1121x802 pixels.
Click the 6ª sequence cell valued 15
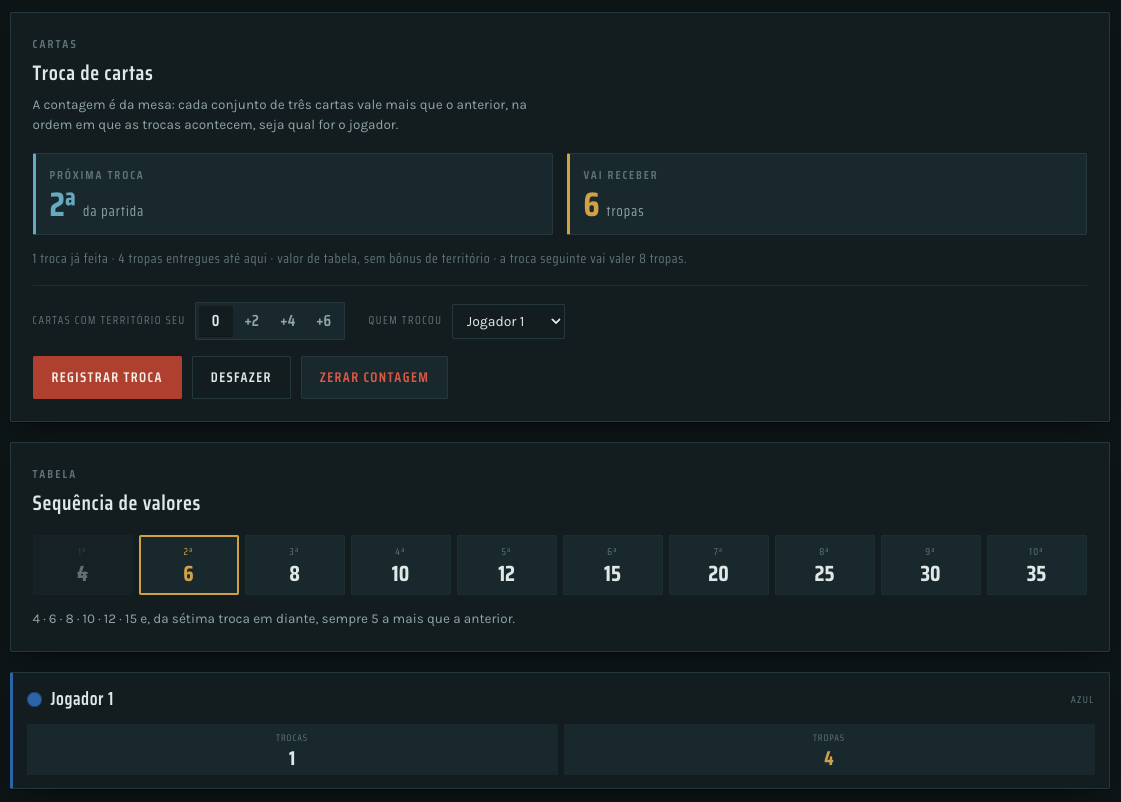(613, 565)
